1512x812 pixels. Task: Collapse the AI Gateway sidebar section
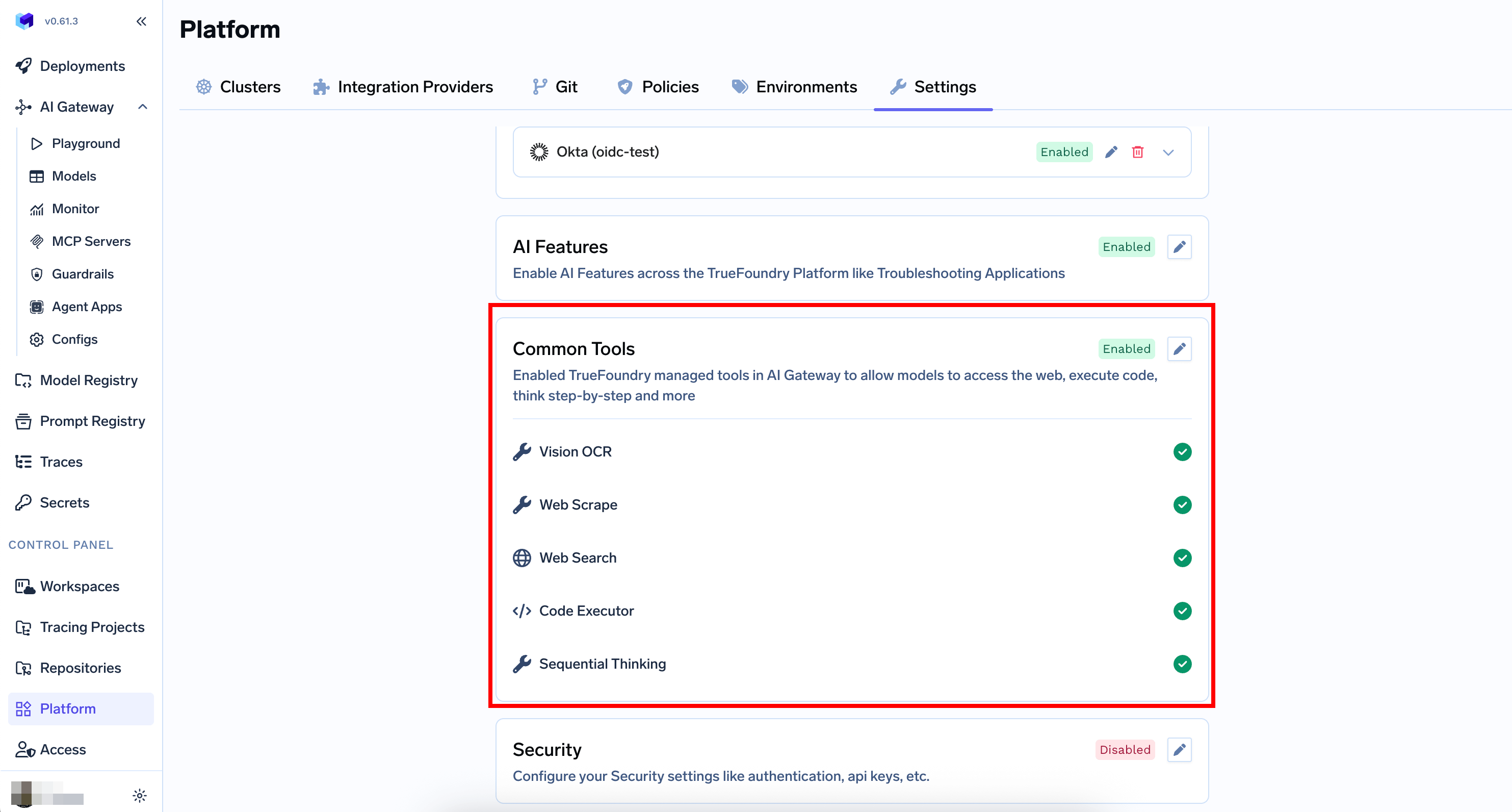click(142, 107)
